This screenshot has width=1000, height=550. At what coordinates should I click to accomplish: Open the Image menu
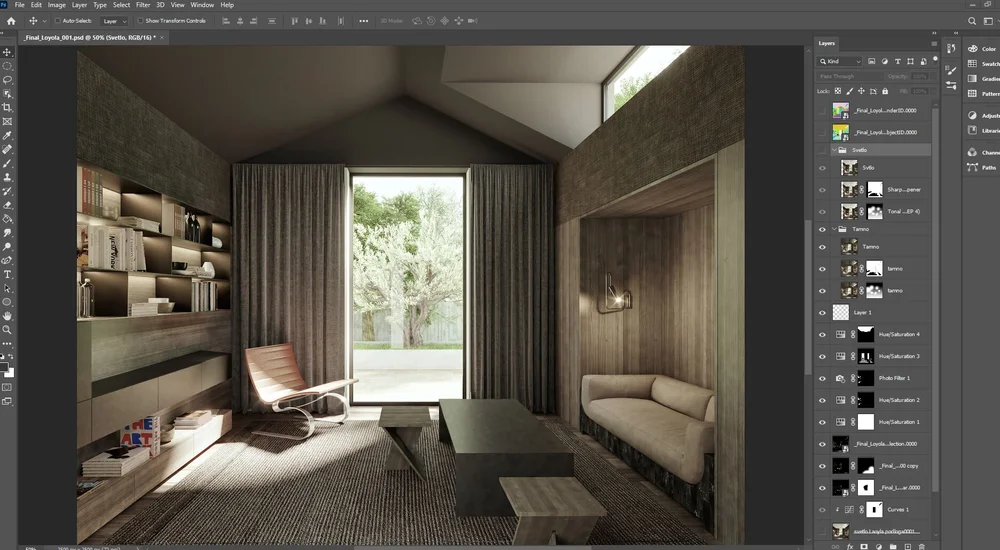[56, 5]
